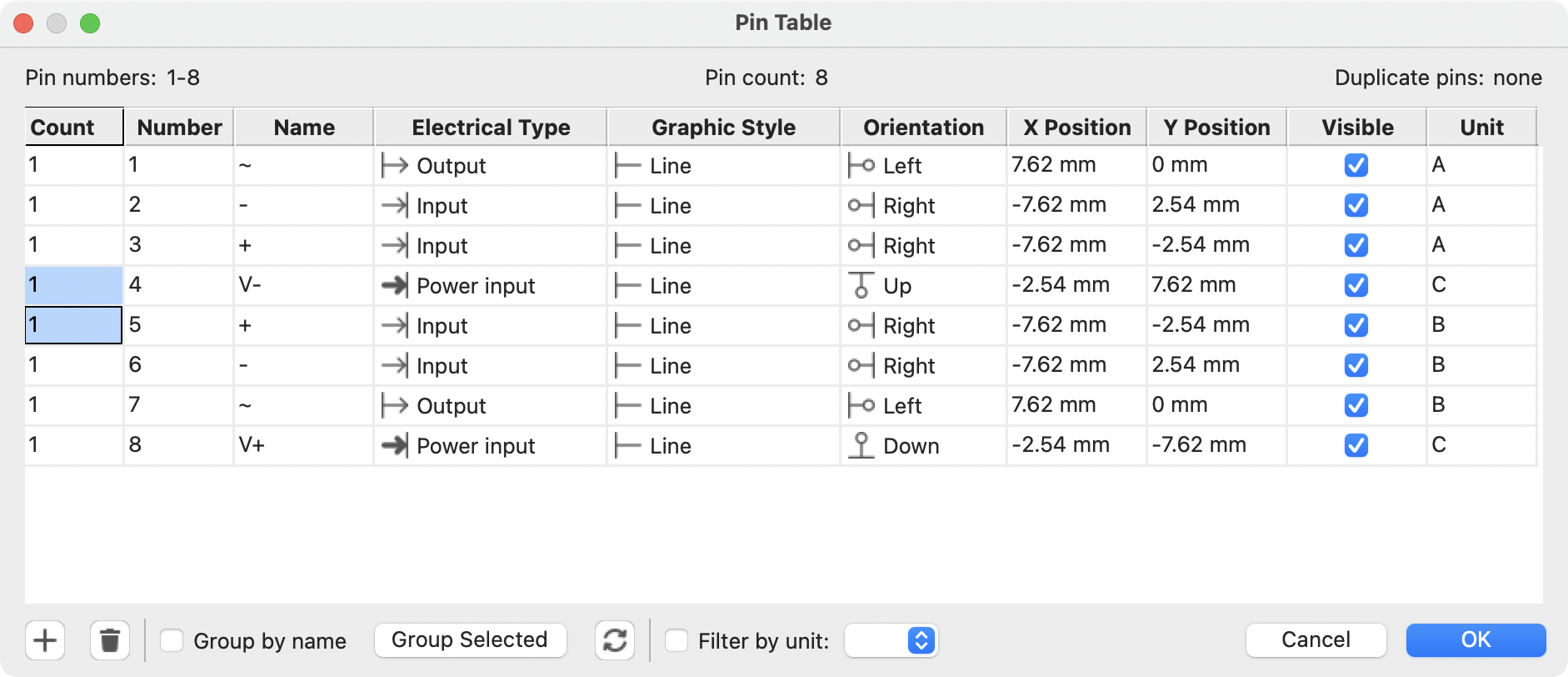1568x677 pixels.
Task: Enable the Filter by unit checkbox
Action: pyautogui.click(x=677, y=640)
